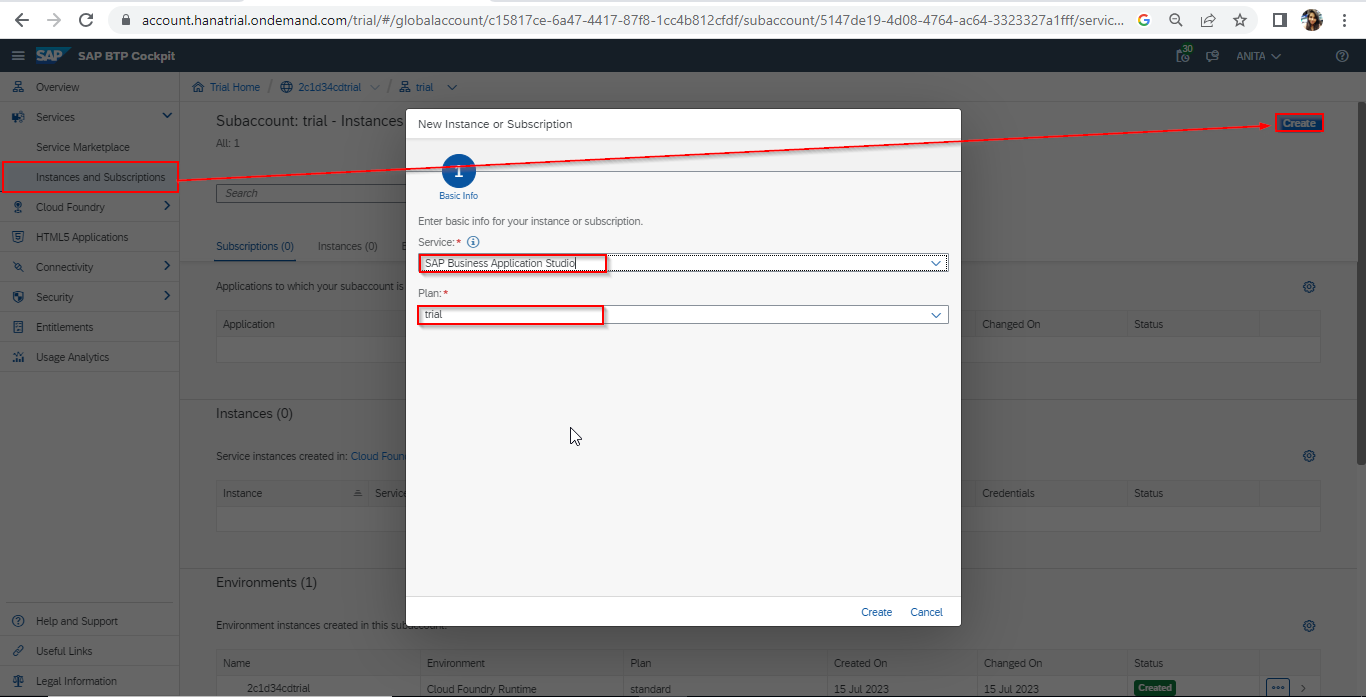Select Instances and Subscriptions in the sidebar
The image size is (1366, 697).
pyautogui.click(x=100, y=177)
